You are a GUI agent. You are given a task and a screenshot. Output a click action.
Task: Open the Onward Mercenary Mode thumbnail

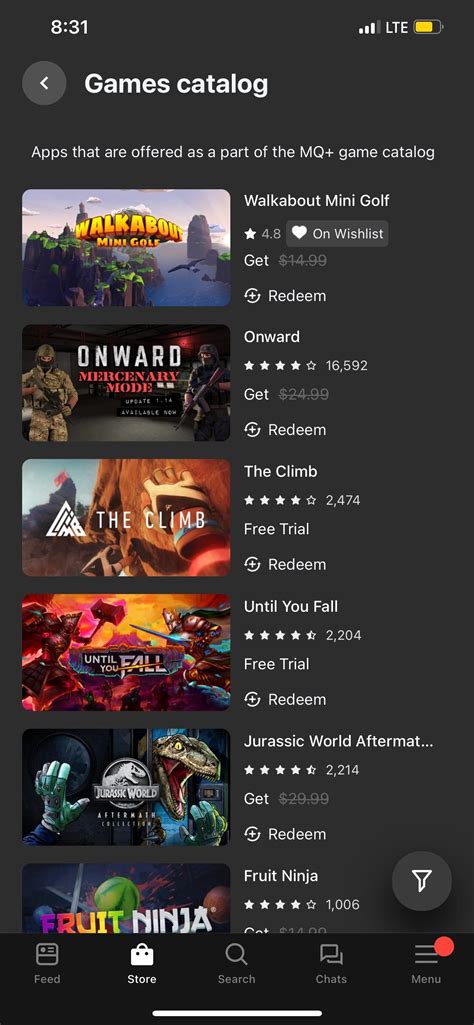pos(126,382)
